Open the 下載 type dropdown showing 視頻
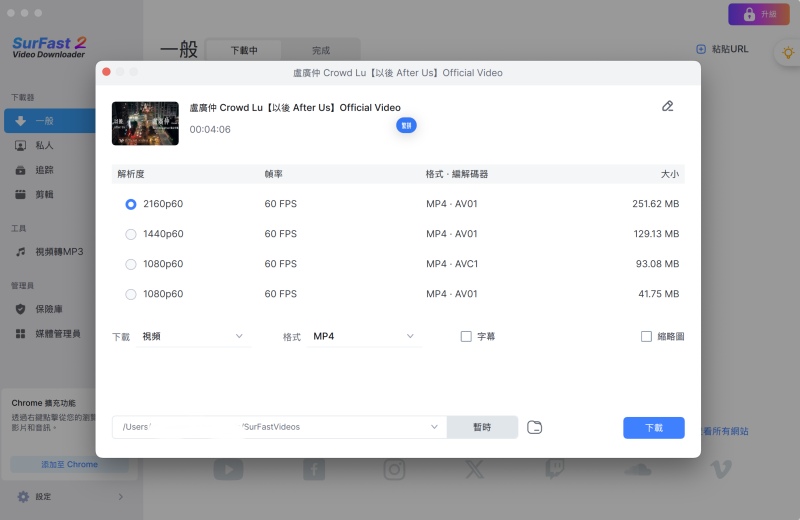Screen dimensions: 800x520 click(x=193, y=336)
